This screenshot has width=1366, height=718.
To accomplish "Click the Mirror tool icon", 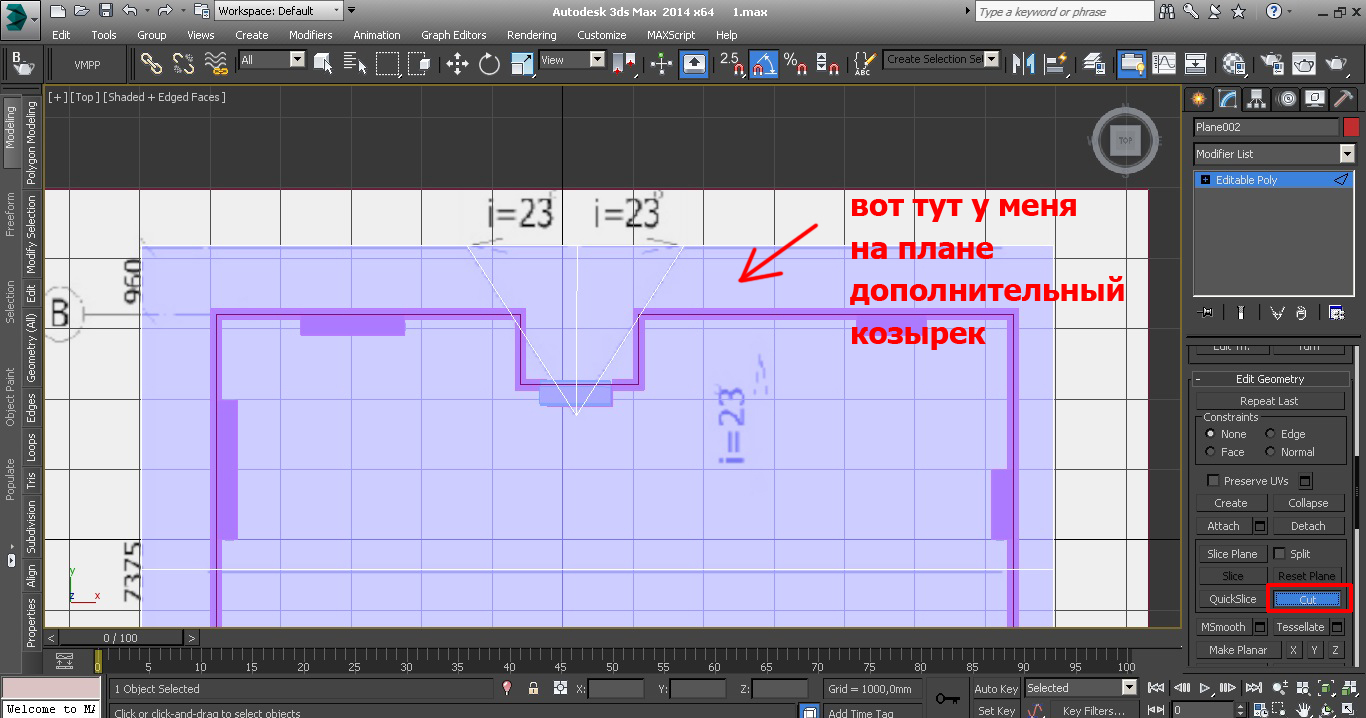I will [x=1022, y=64].
